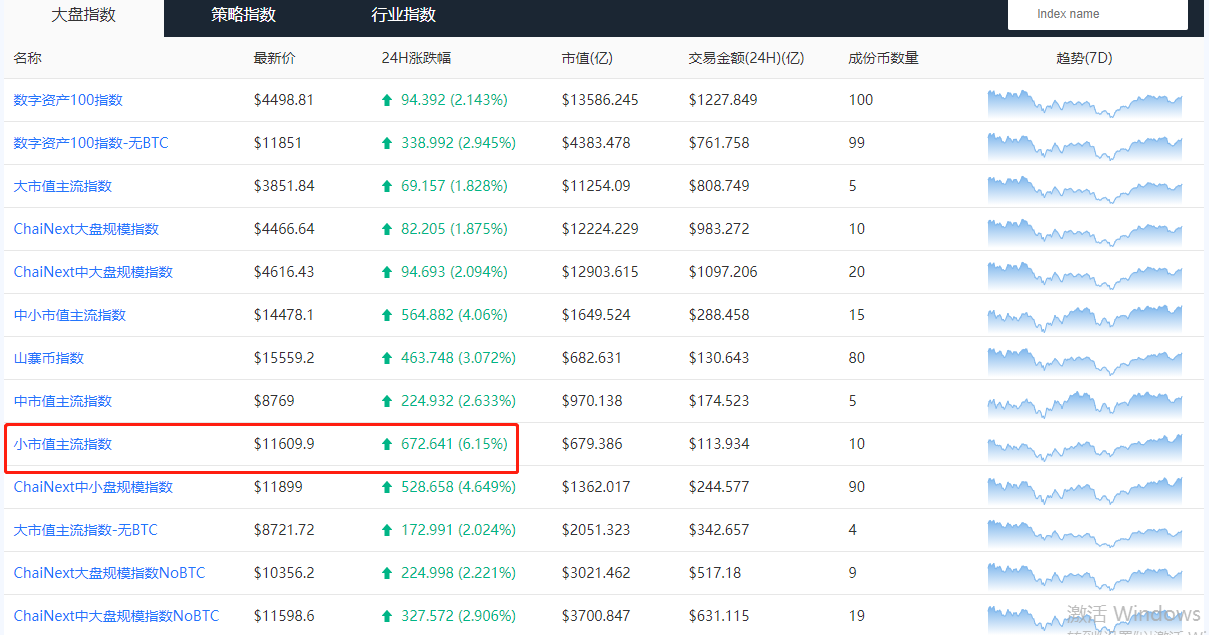Open ChaiNext中大盘规模指数NoBTC link

coord(116,616)
